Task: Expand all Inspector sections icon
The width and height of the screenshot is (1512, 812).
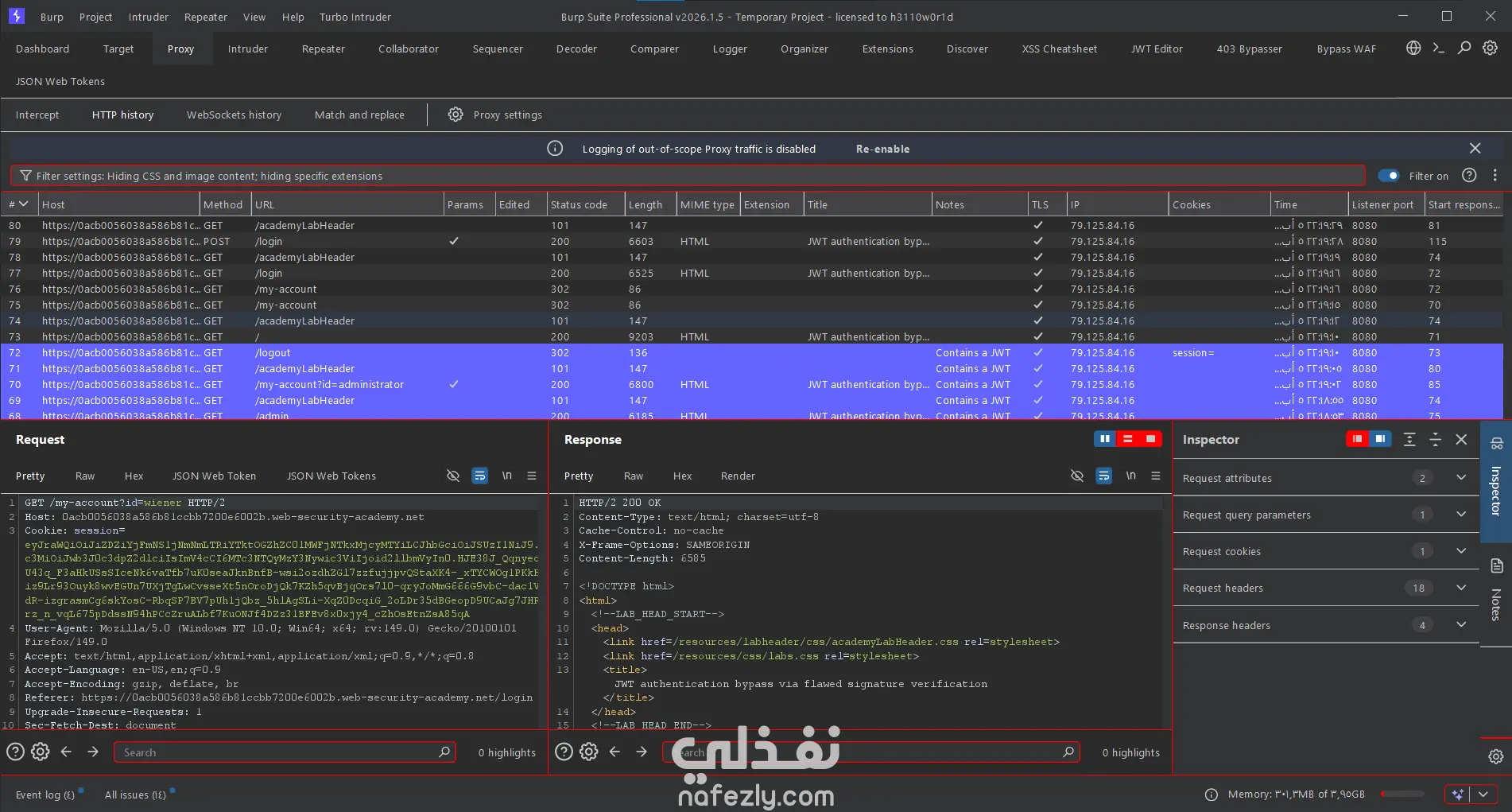Action: pos(1409,439)
